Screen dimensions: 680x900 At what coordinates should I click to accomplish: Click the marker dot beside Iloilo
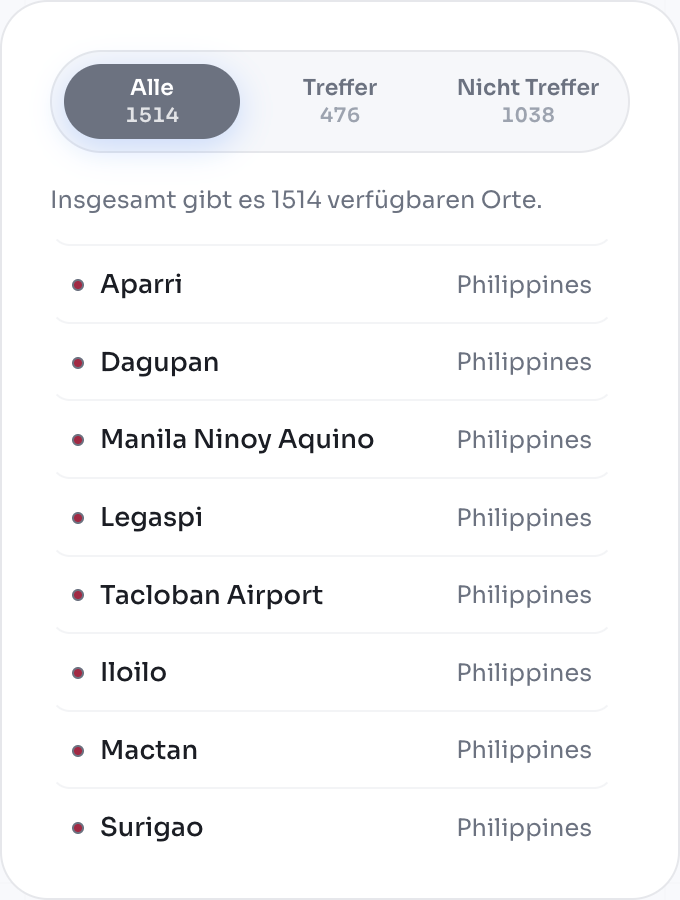tap(78, 673)
